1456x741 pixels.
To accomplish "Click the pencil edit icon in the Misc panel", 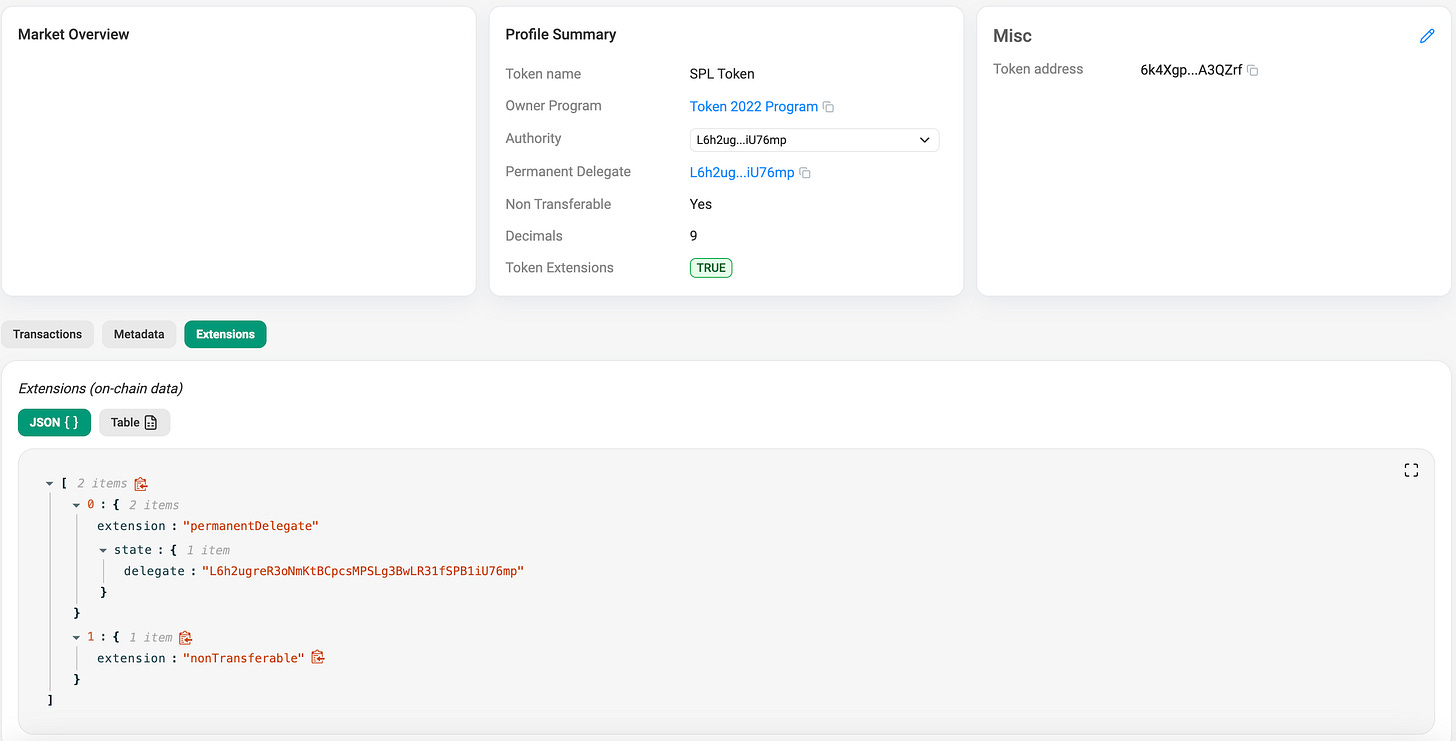I will [x=1427, y=36].
